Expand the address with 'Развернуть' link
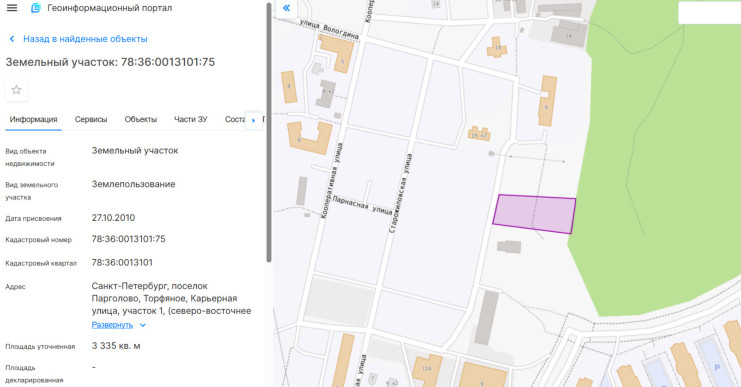The width and height of the screenshot is (741, 387). click(x=112, y=325)
